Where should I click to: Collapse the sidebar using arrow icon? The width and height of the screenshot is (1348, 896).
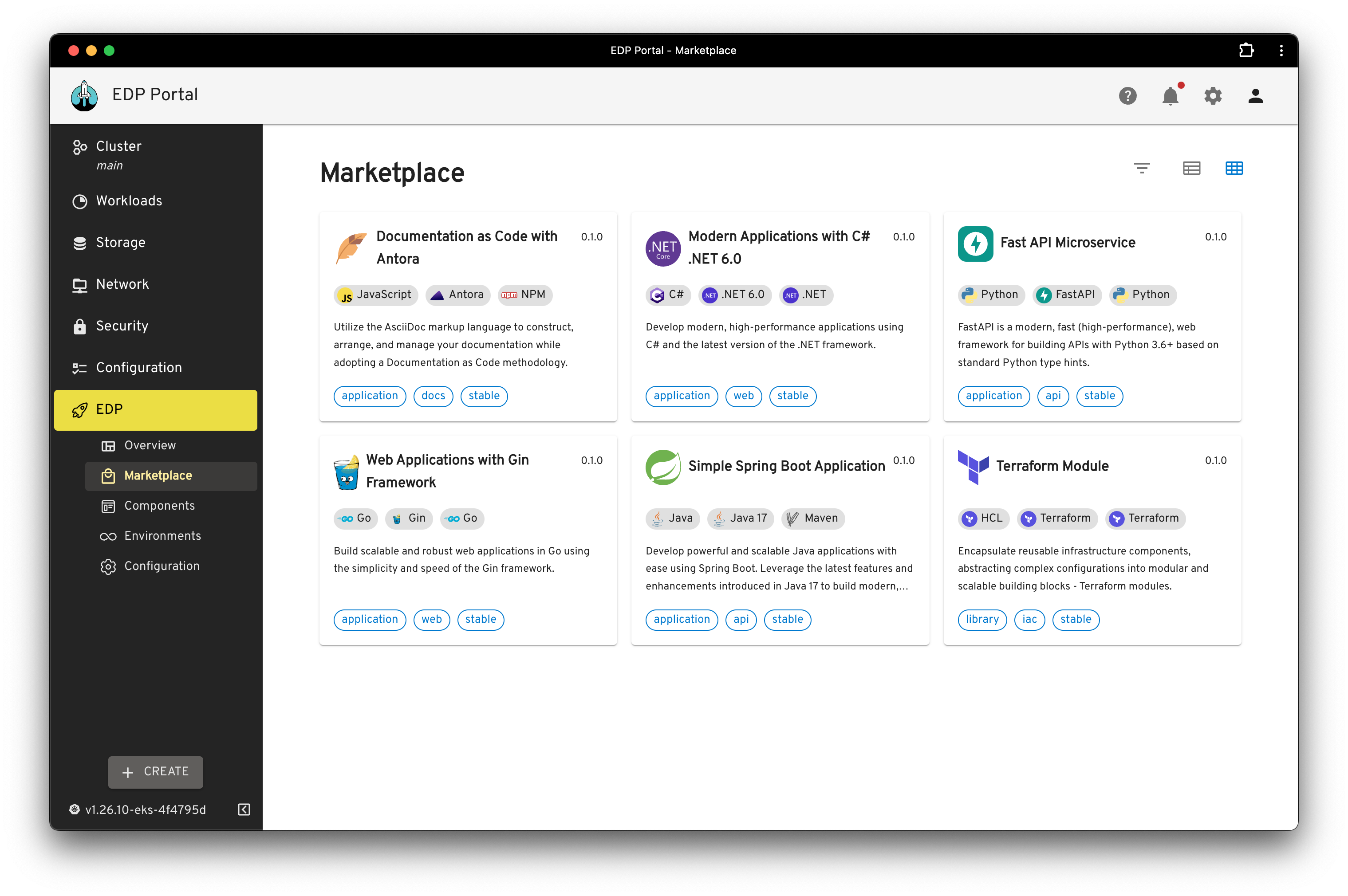tap(244, 809)
